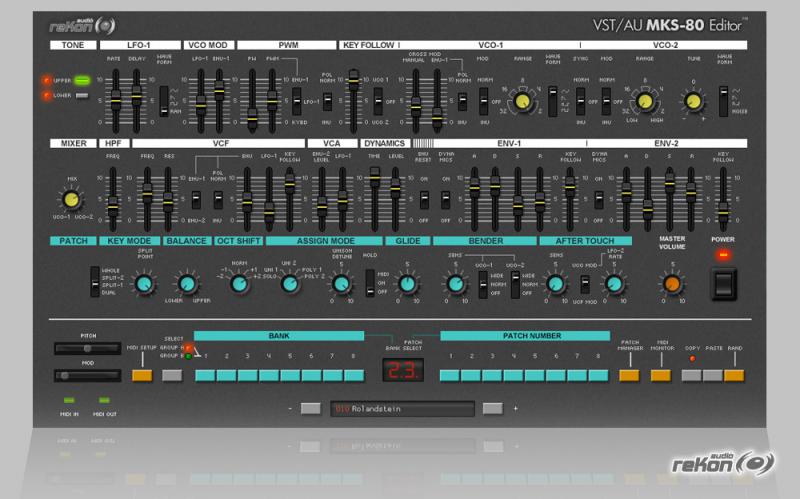The image size is (800, 499).
Task: Select PATCH NUMBER button 5
Action: 535,376
